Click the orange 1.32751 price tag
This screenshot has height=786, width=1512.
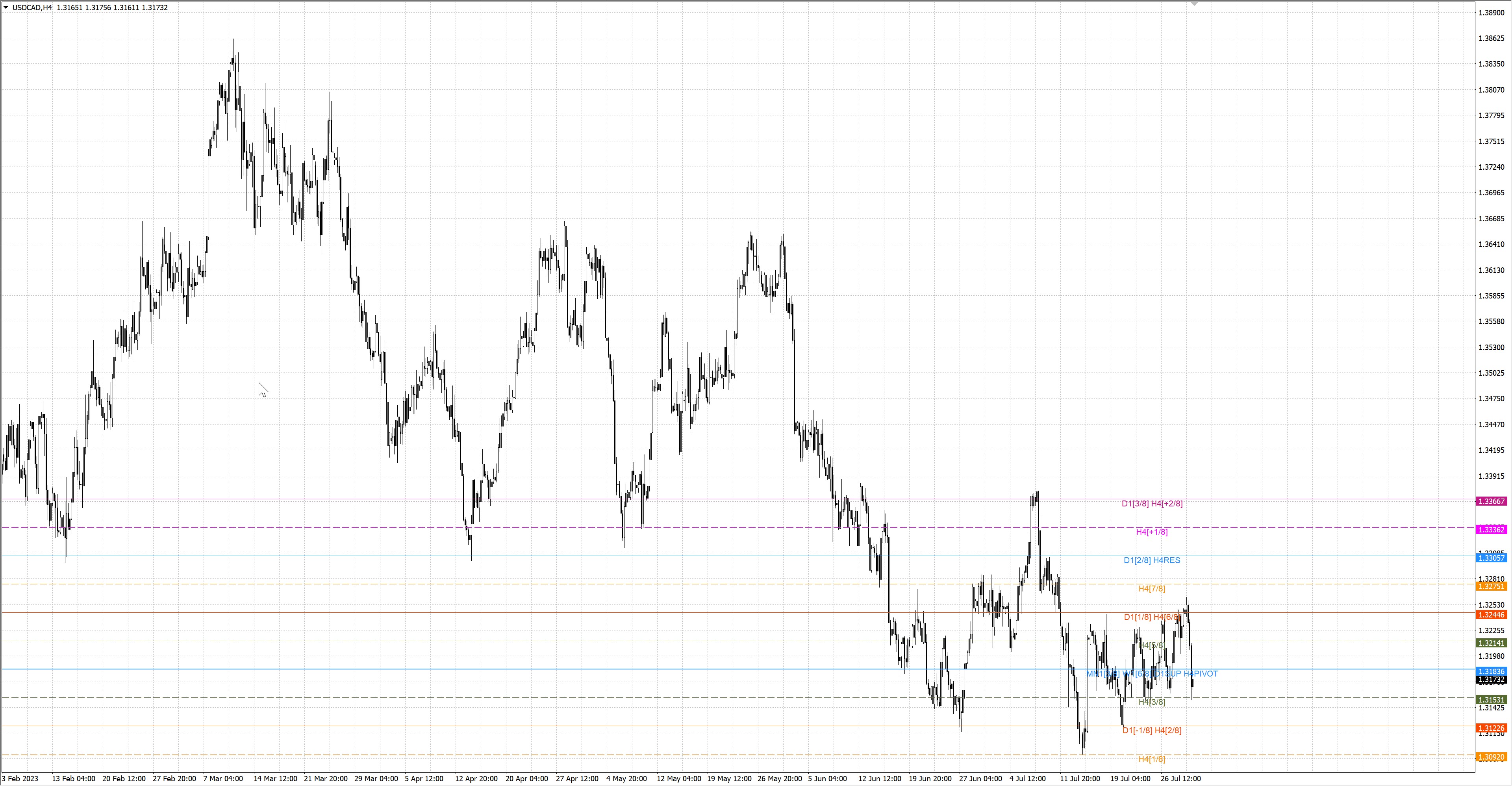click(x=1491, y=586)
